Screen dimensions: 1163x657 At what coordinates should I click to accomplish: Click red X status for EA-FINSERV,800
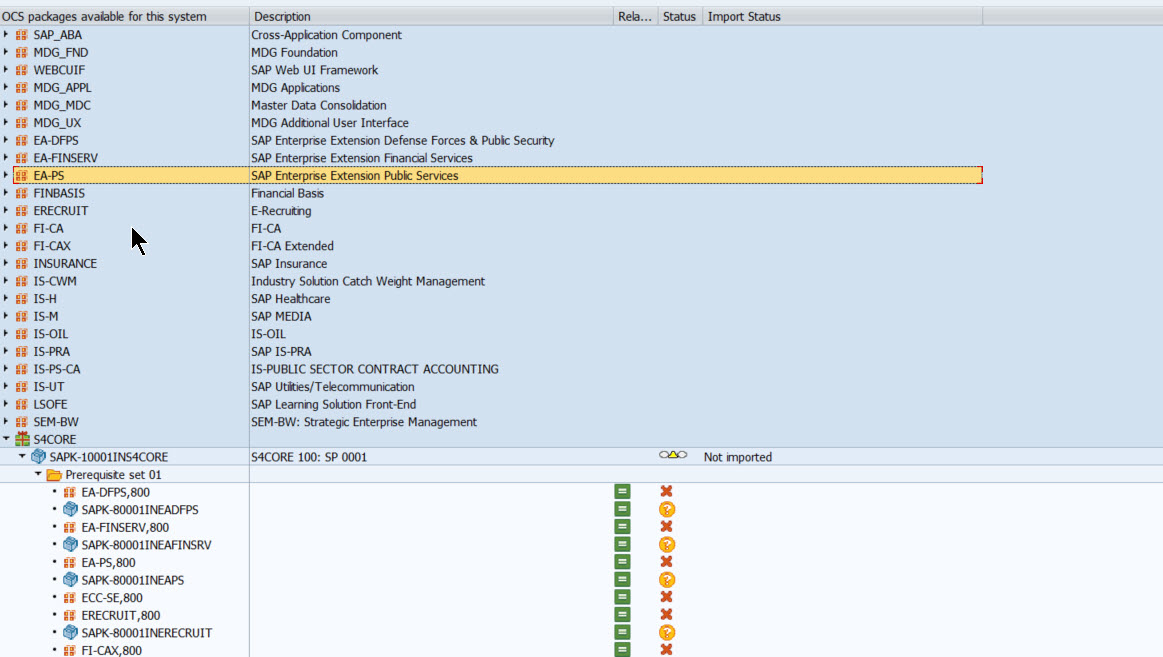pyautogui.click(x=666, y=527)
